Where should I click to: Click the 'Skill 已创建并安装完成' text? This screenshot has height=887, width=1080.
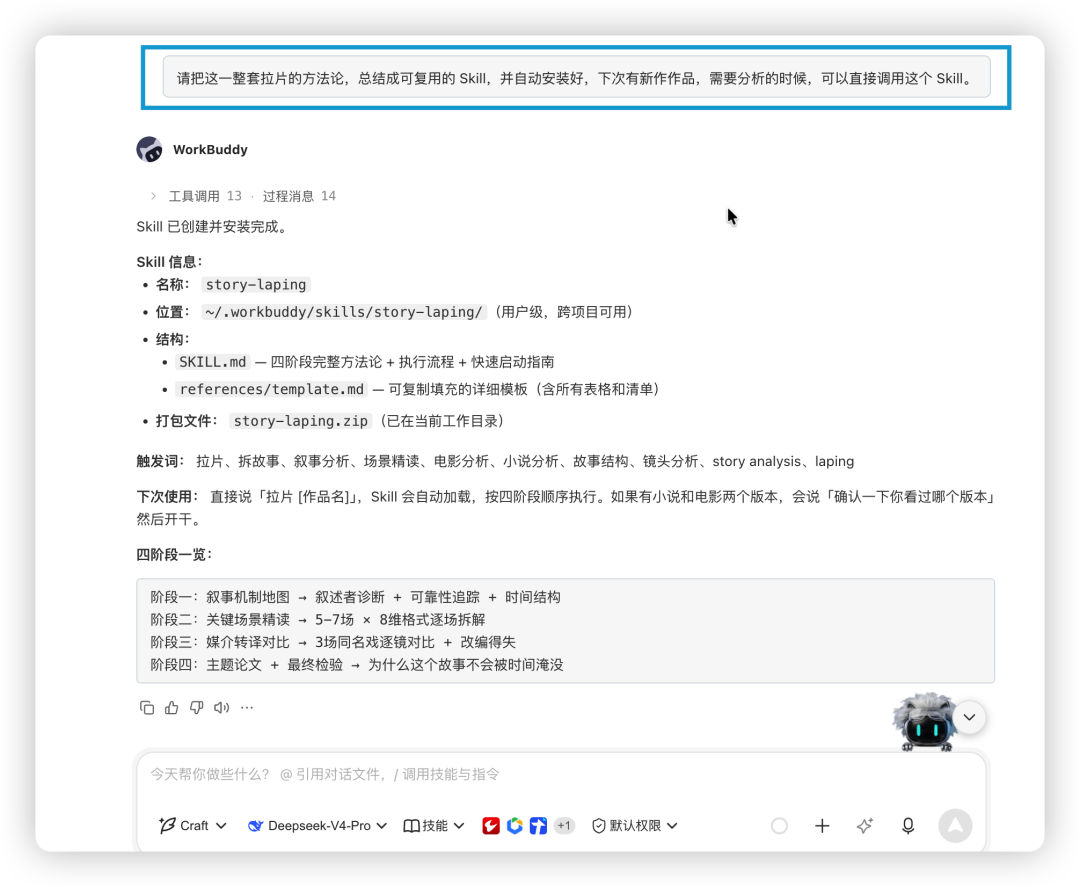tap(211, 227)
